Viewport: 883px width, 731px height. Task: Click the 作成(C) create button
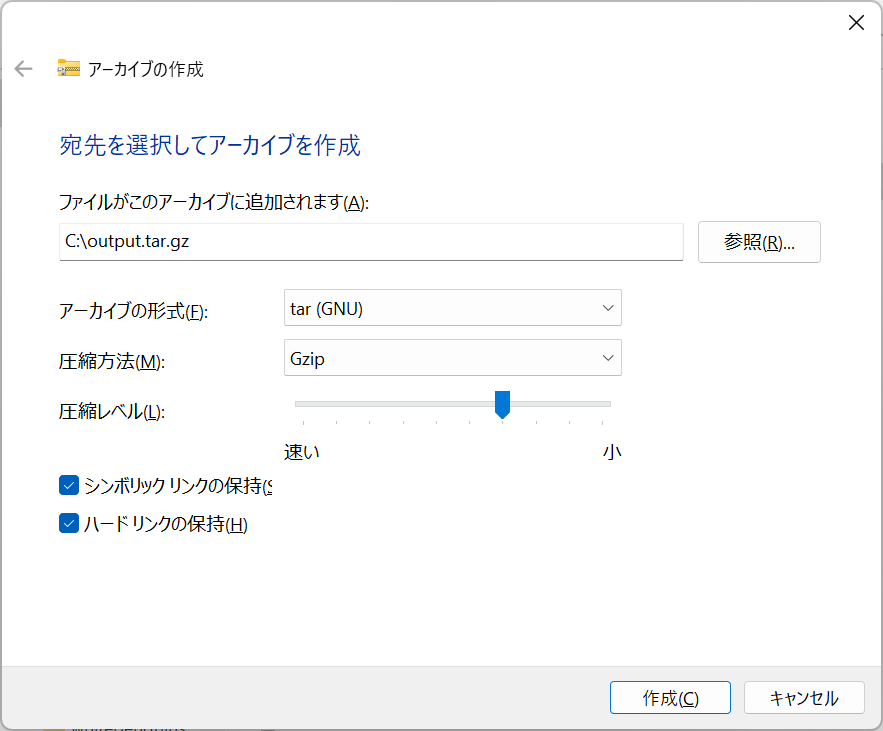670,697
